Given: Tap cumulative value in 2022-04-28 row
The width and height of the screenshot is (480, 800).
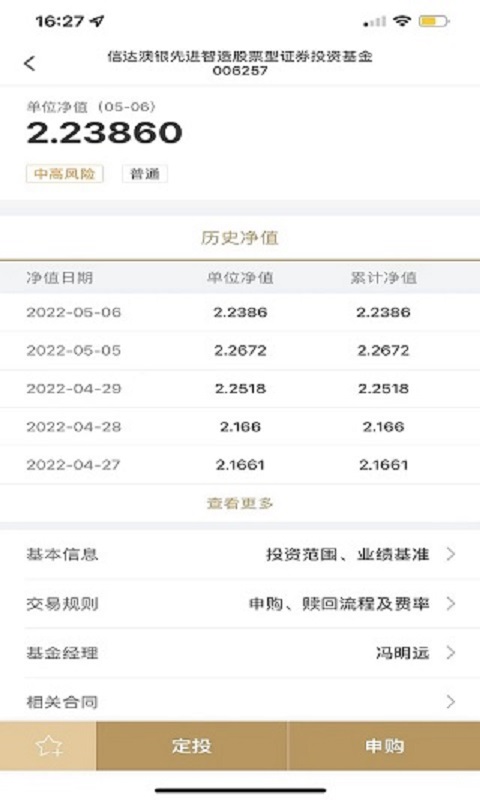Looking at the screenshot, I should click(384, 427).
